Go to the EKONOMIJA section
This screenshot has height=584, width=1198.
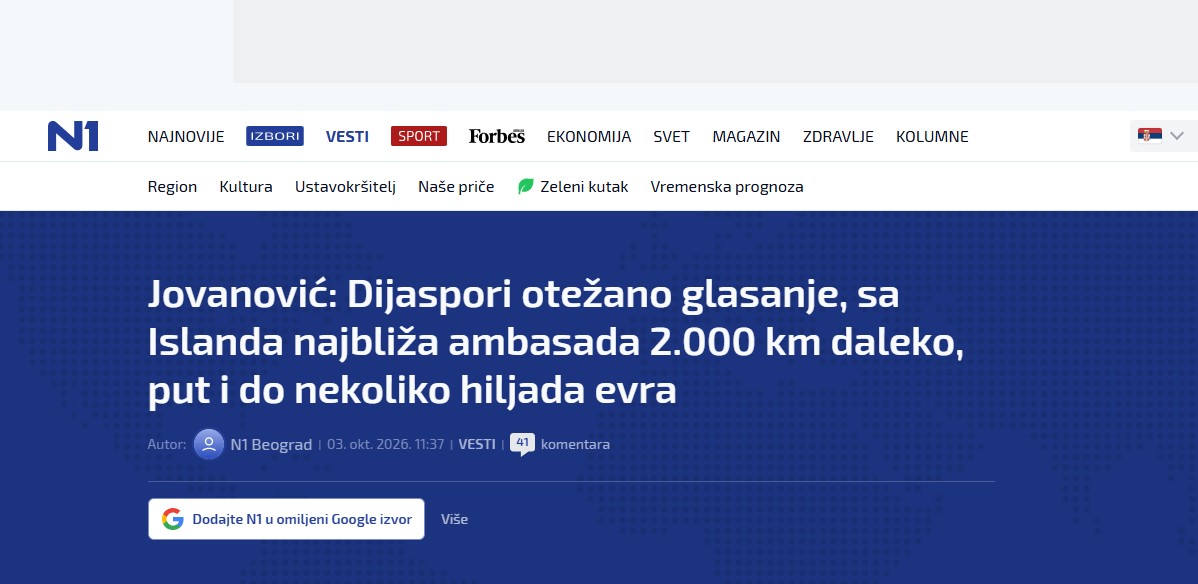pyautogui.click(x=589, y=136)
